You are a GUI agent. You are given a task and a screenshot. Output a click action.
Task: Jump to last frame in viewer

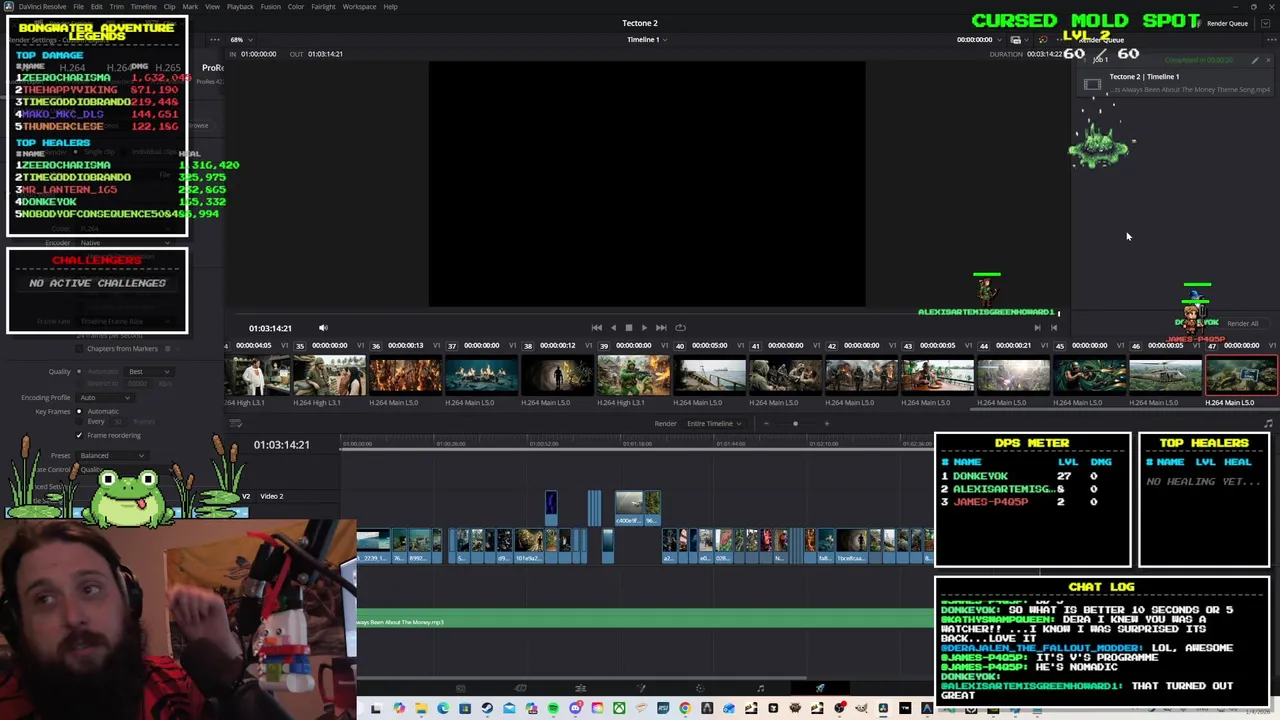click(661, 327)
